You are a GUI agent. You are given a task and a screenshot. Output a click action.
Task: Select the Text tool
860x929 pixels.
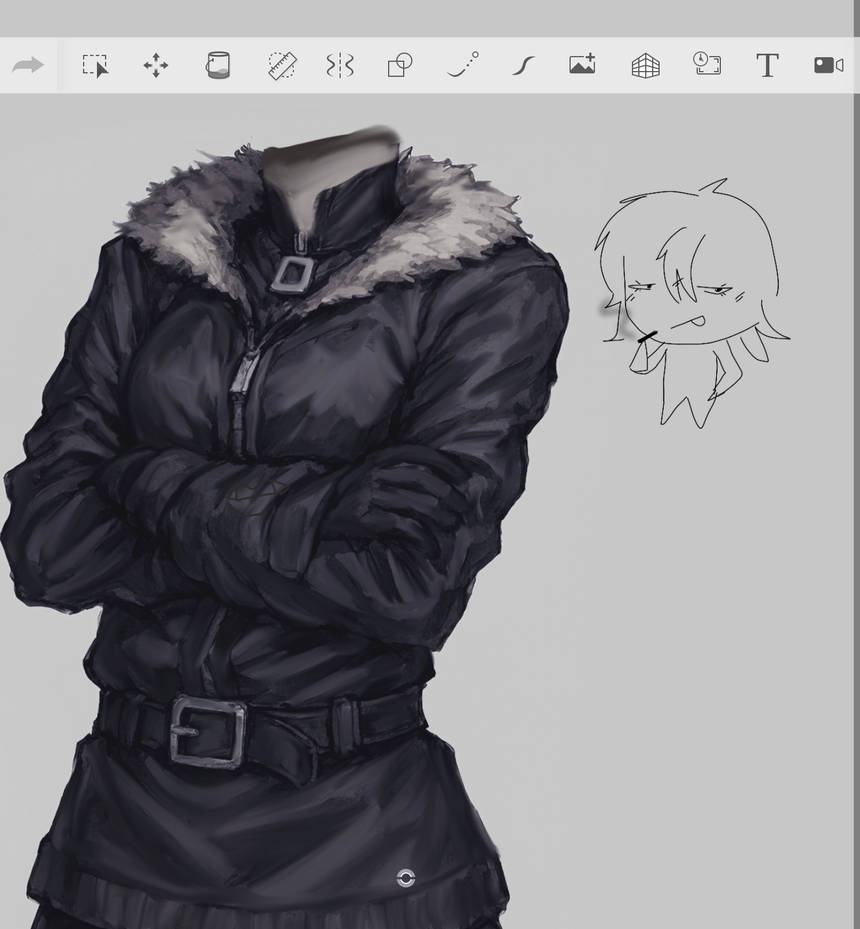[768, 65]
